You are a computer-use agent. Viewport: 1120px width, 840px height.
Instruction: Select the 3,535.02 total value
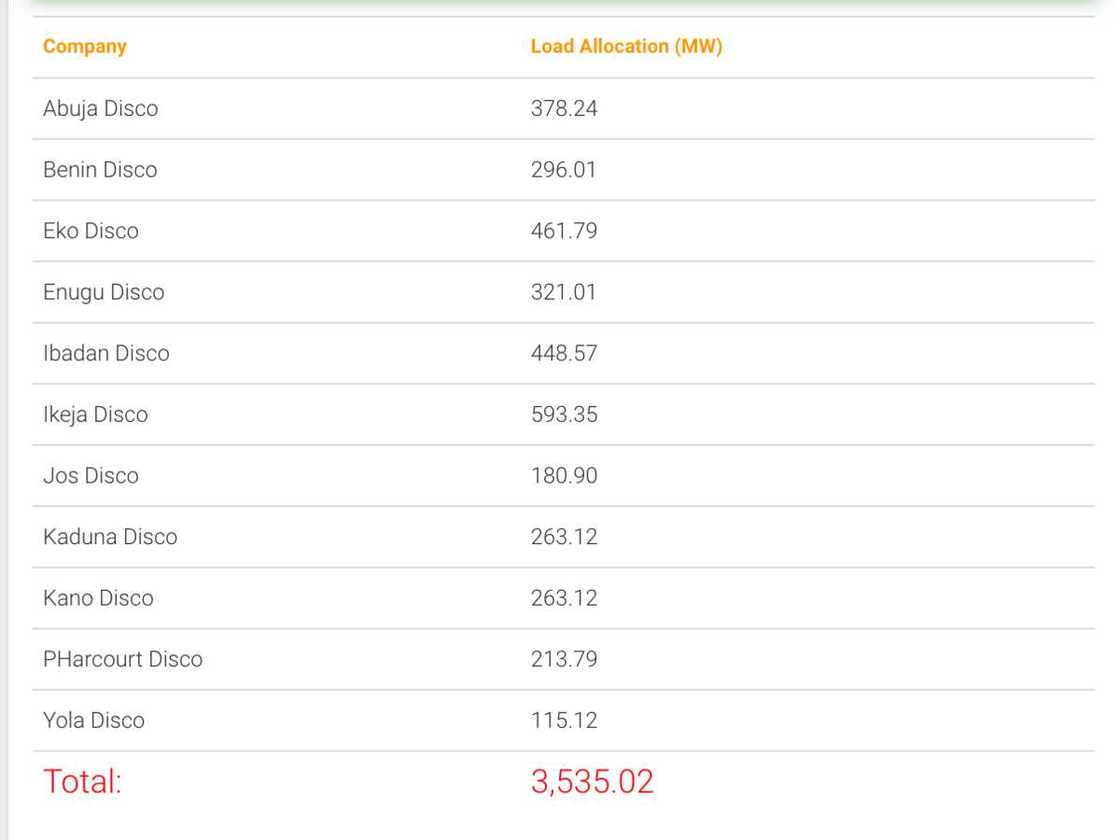592,781
